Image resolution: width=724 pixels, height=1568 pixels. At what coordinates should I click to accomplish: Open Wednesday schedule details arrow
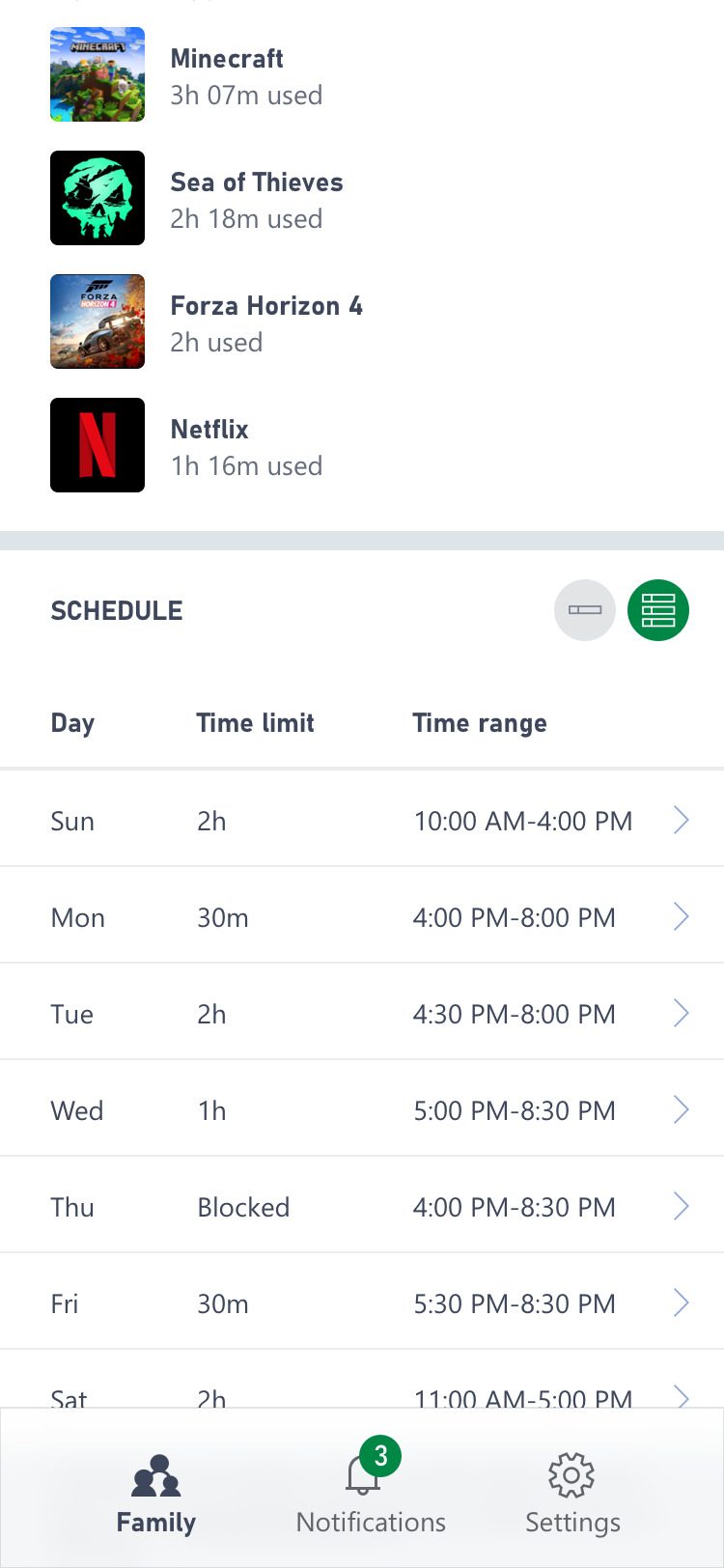pyautogui.click(x=681, y=1110)
